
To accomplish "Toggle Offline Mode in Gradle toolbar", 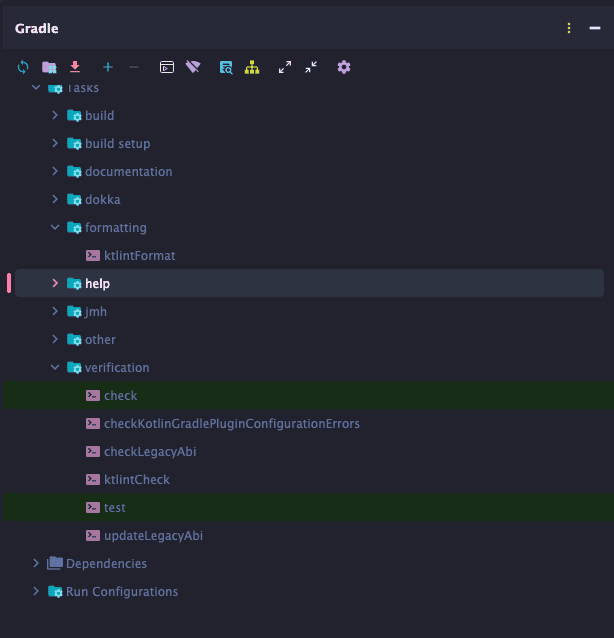I will click(193, 67).
